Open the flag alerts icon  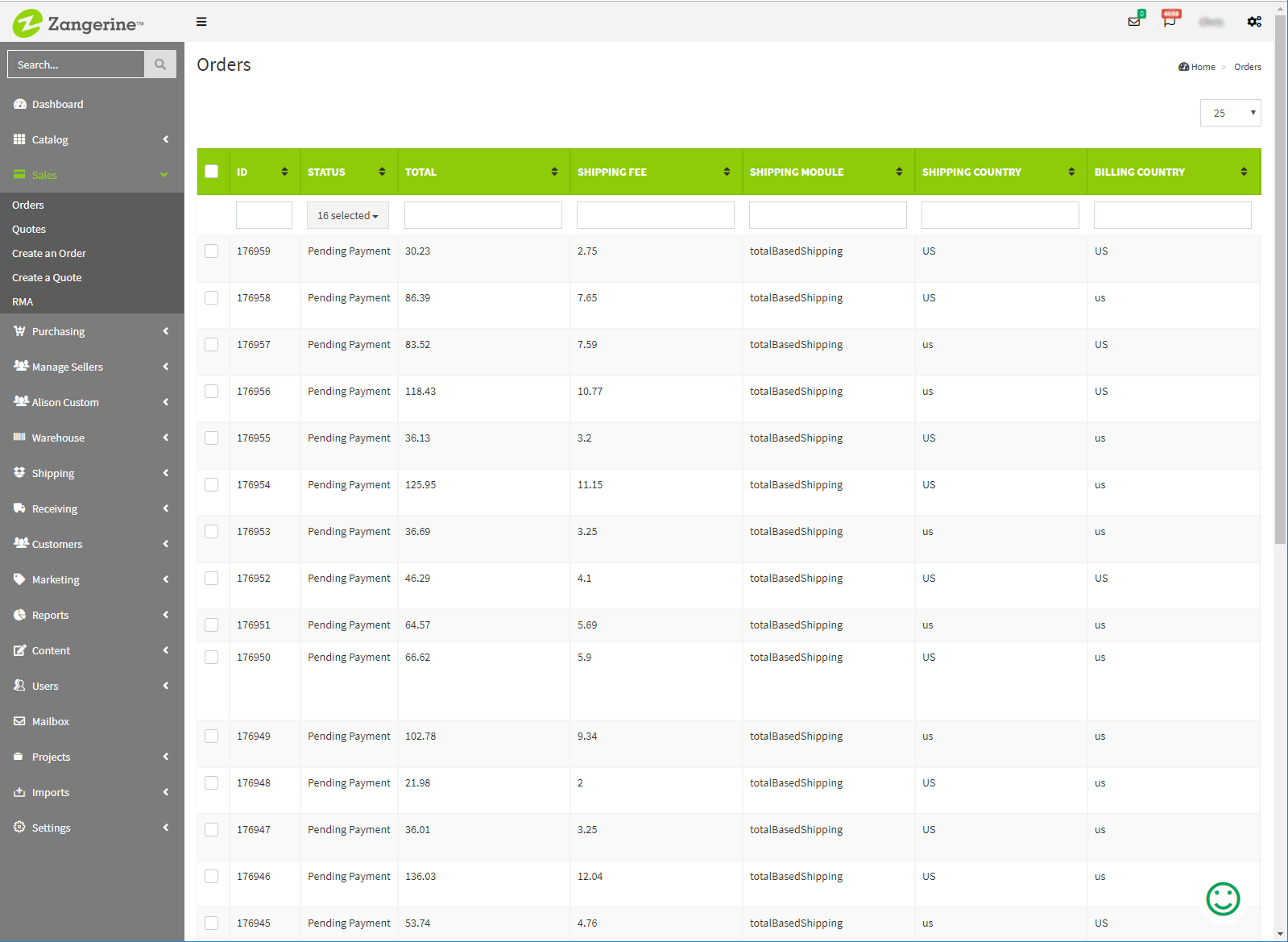1170,22
